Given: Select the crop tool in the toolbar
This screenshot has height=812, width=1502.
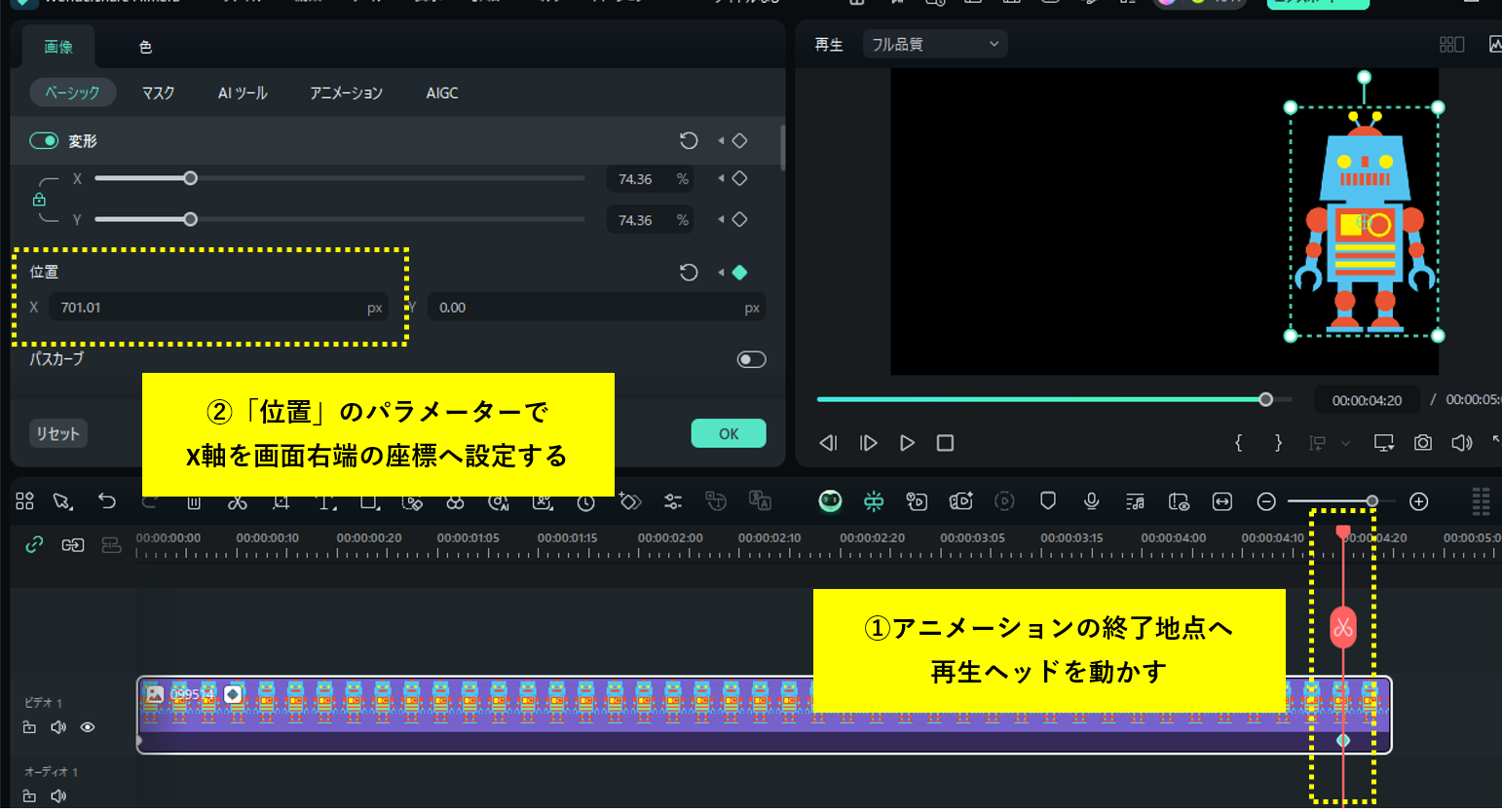Looking at the screenshot, I should tap(280, 501).
